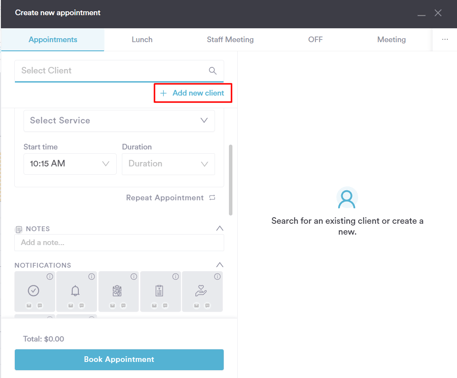Toggle email on the bell notification card
The image size is (457, 378).
tap(71, 305)
